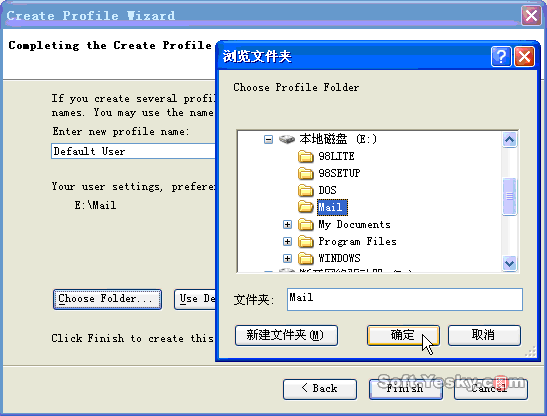Click the profile name field with Default User

click(133, 151)
